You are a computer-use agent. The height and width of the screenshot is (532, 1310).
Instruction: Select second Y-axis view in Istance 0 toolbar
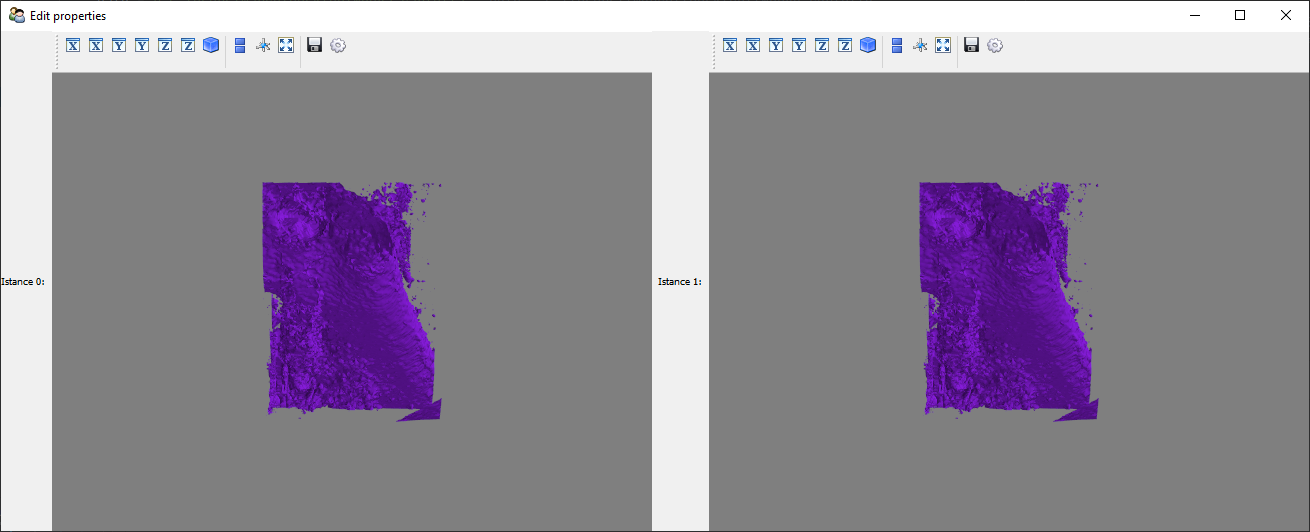coord(142,45)
